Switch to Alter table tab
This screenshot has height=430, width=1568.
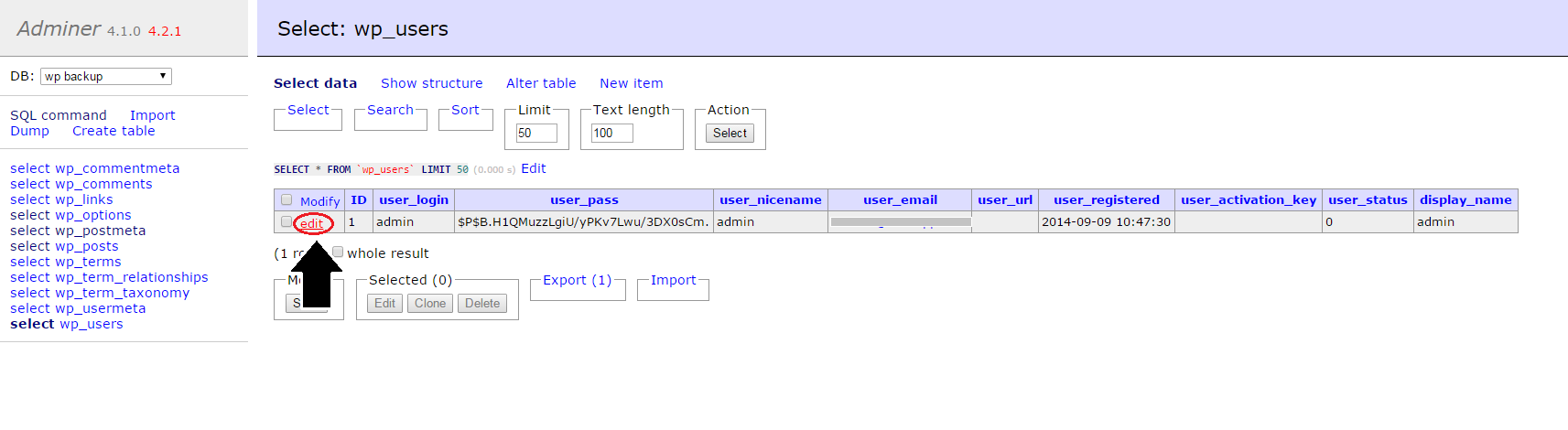[541, 83]
